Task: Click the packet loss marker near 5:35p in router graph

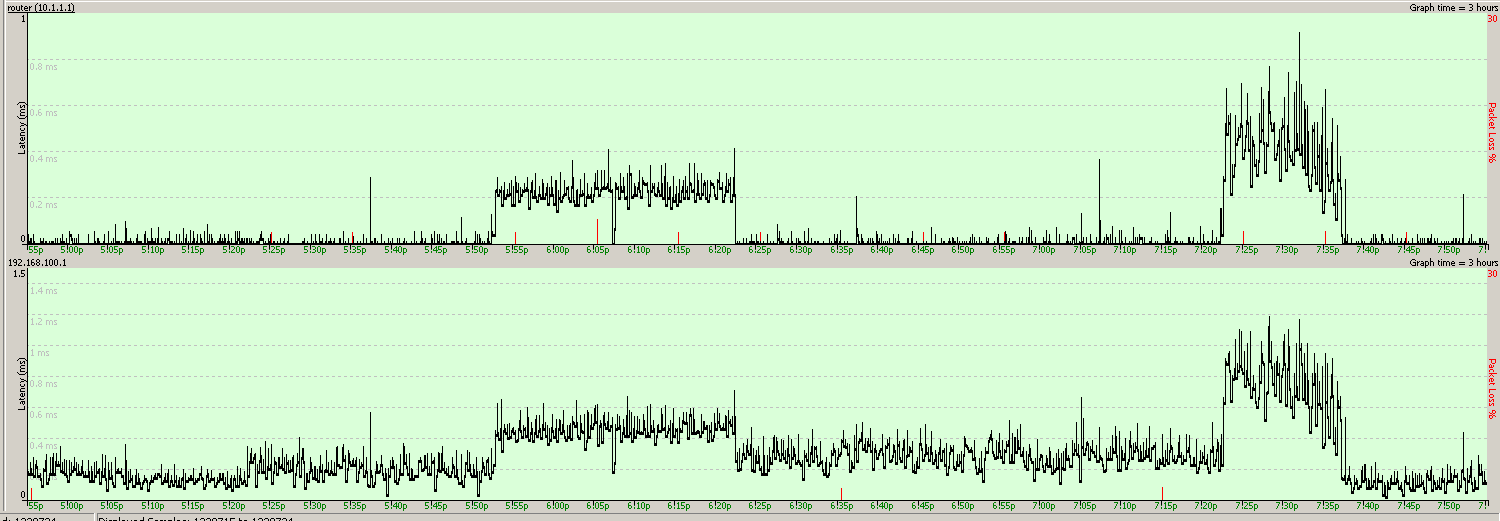Action: pos(353,237)
